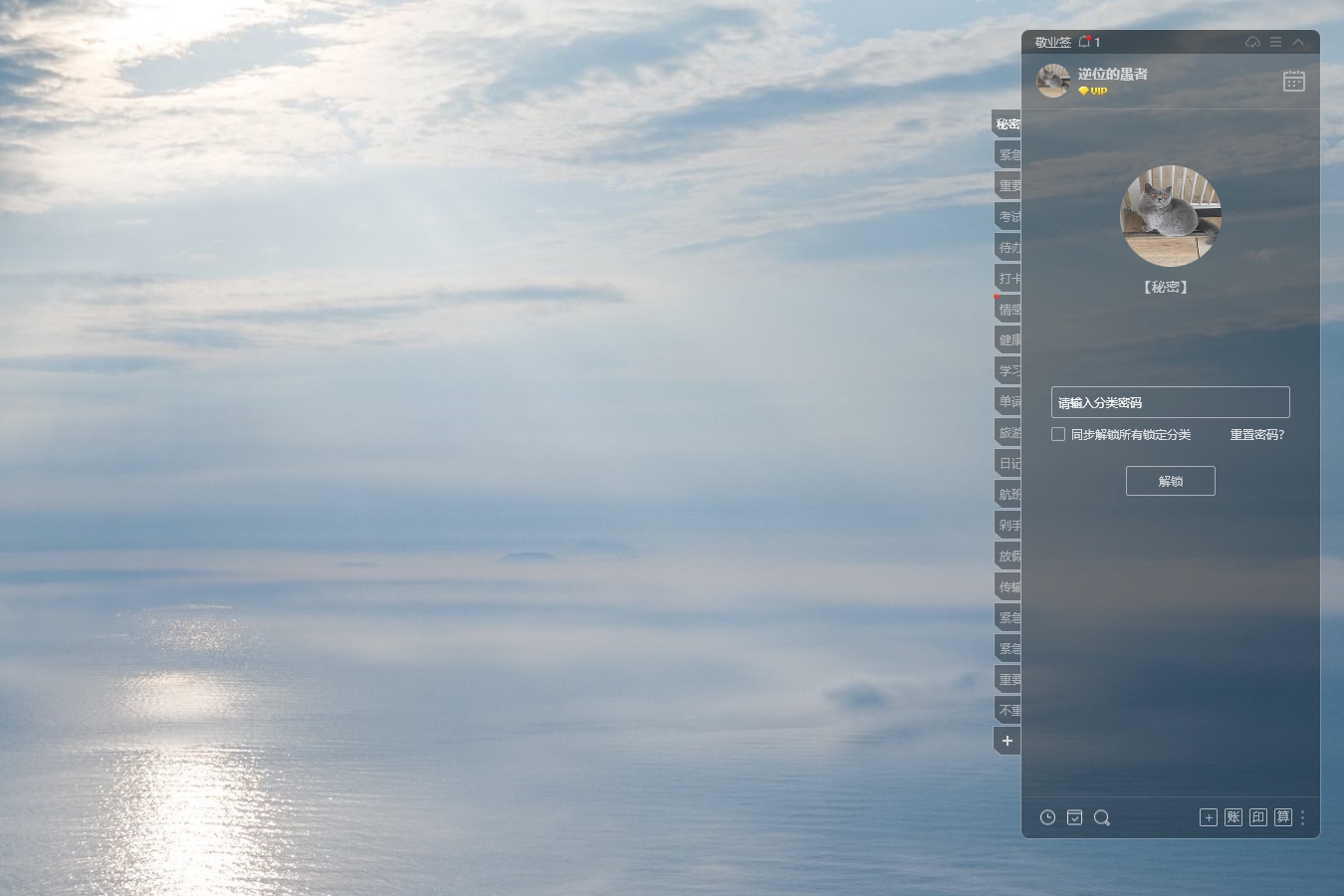The height and width of the screenshot is (896, 1344).
Task: Open the 打卡 category tab
Action: pos(1008,278)
